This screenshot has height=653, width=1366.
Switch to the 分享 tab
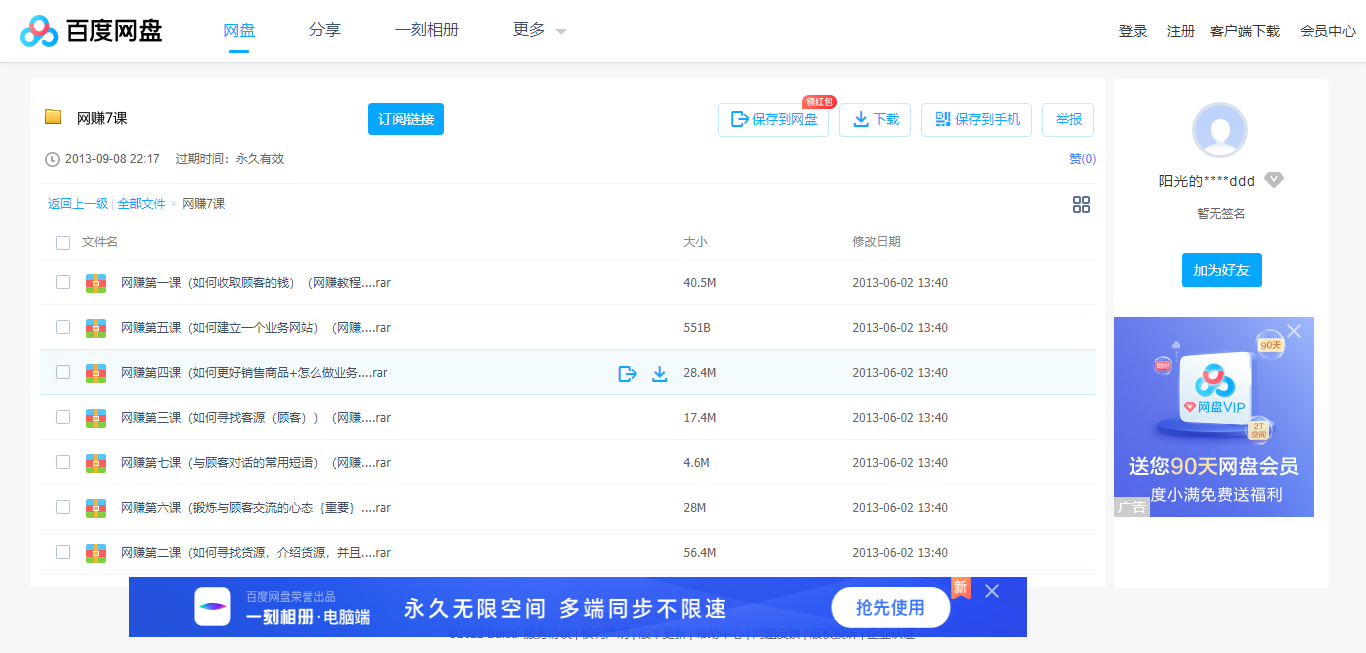325,30
